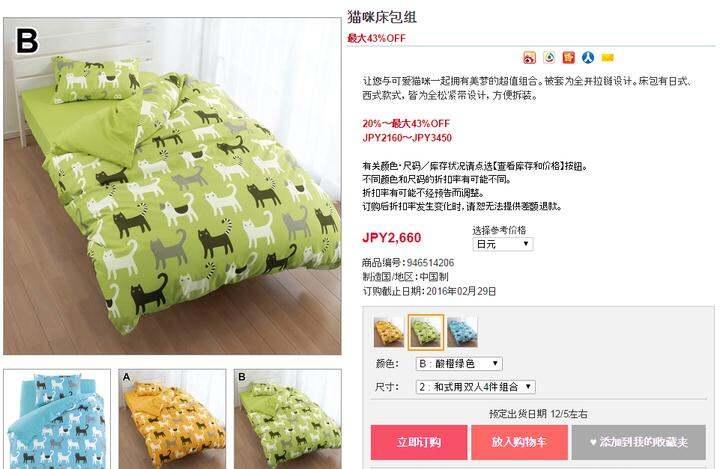Open the 颜色 color dropdown

459,363
